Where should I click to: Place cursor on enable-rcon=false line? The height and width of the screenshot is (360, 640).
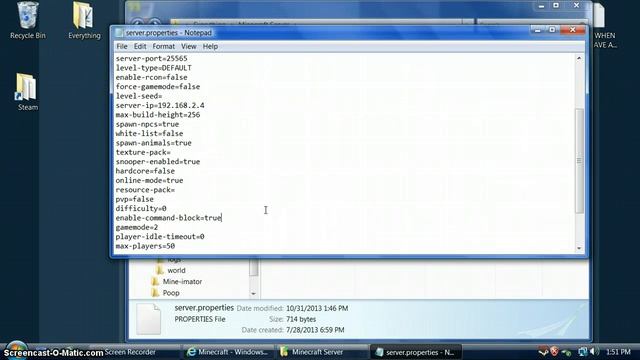click(151, 77)
